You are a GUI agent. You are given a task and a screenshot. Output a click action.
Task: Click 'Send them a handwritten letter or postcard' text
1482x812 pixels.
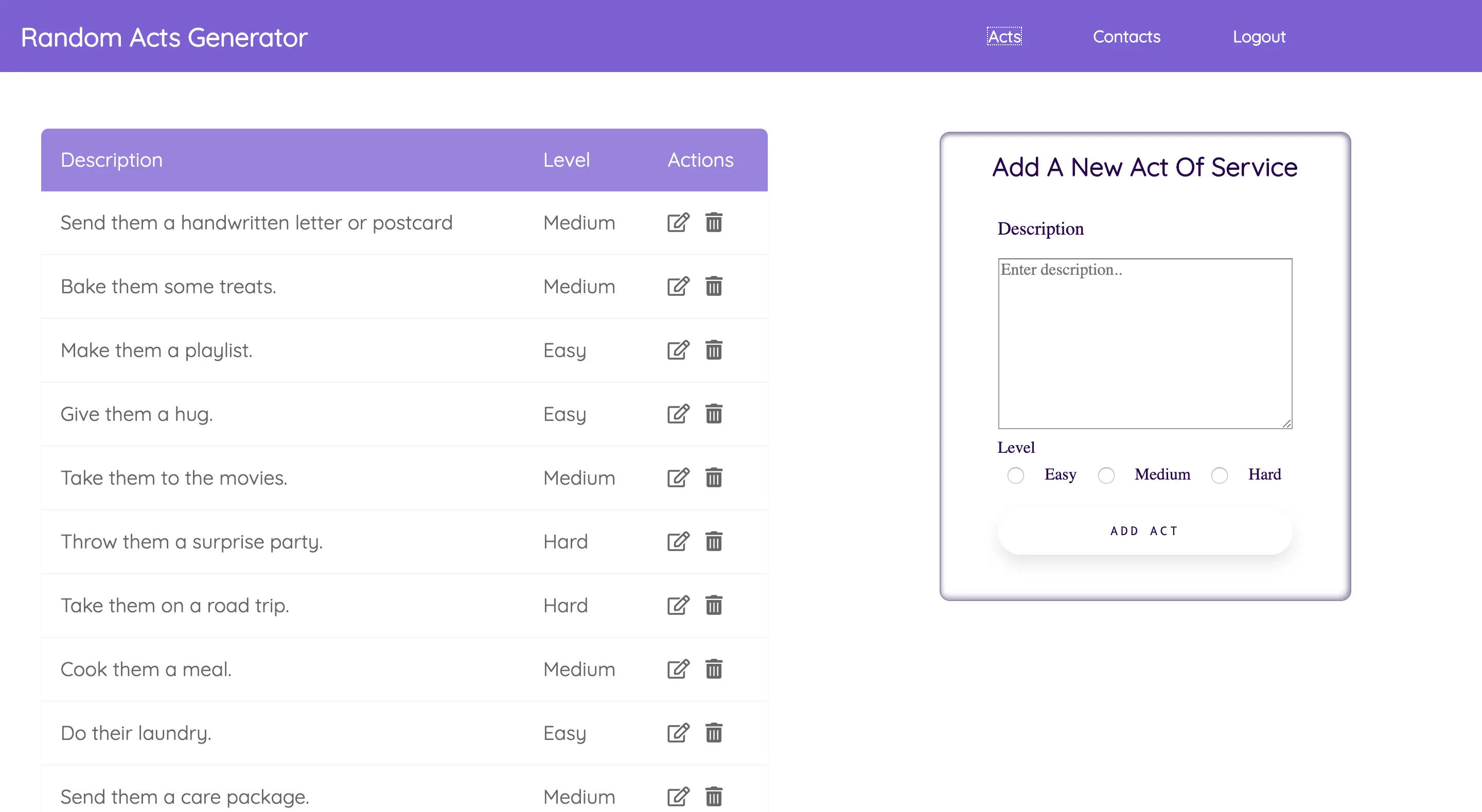point(257,223)
